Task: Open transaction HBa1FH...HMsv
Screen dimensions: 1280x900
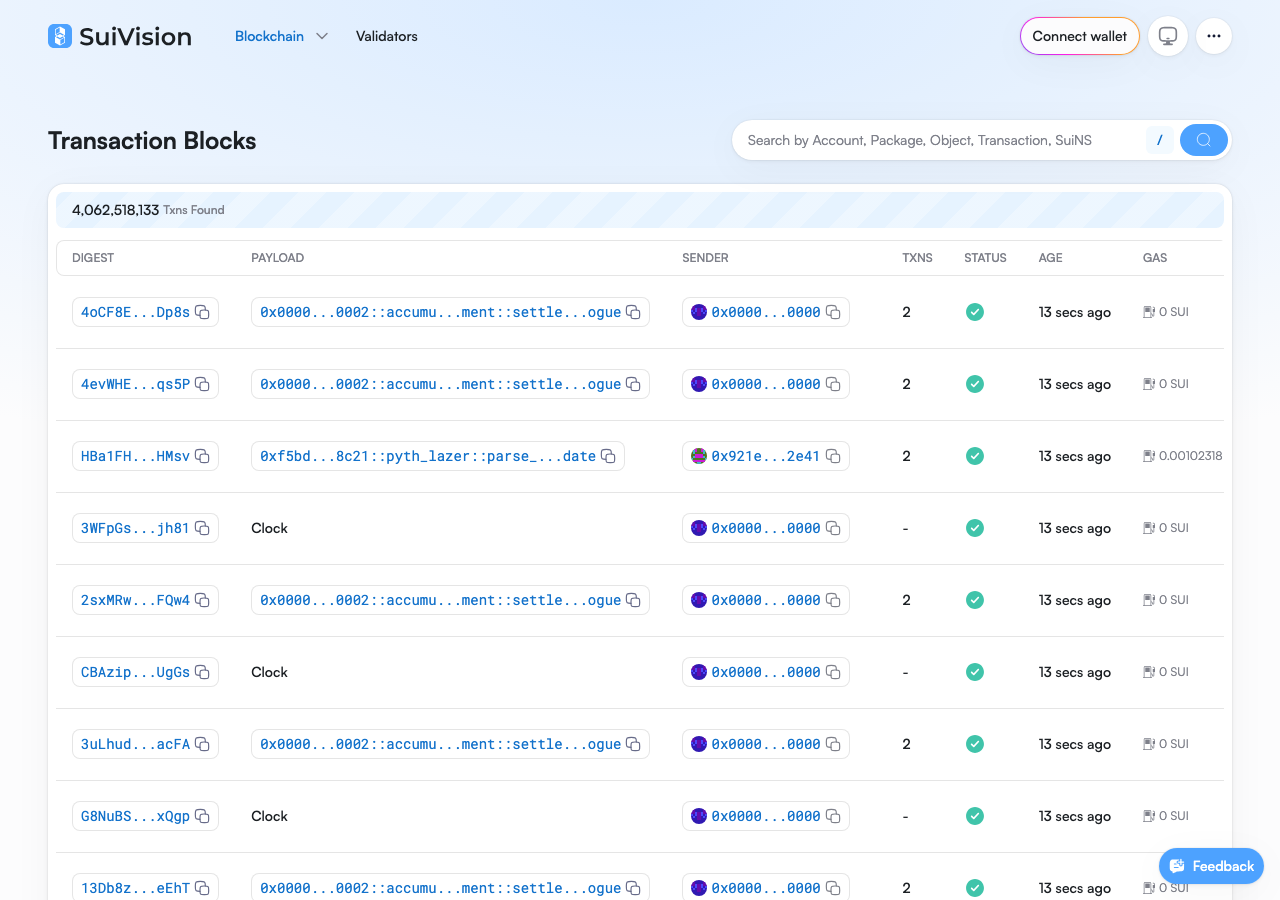Action: coord(135,456)
